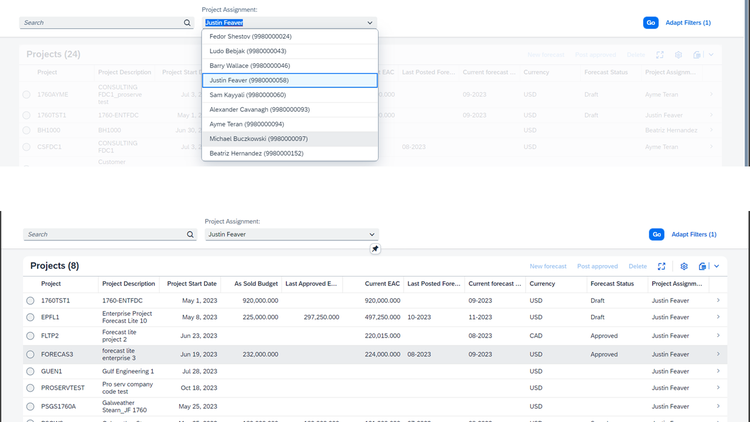
Task: Select radio button for project 1760TST1 in lower table
Action: click(x=30, y=301)
